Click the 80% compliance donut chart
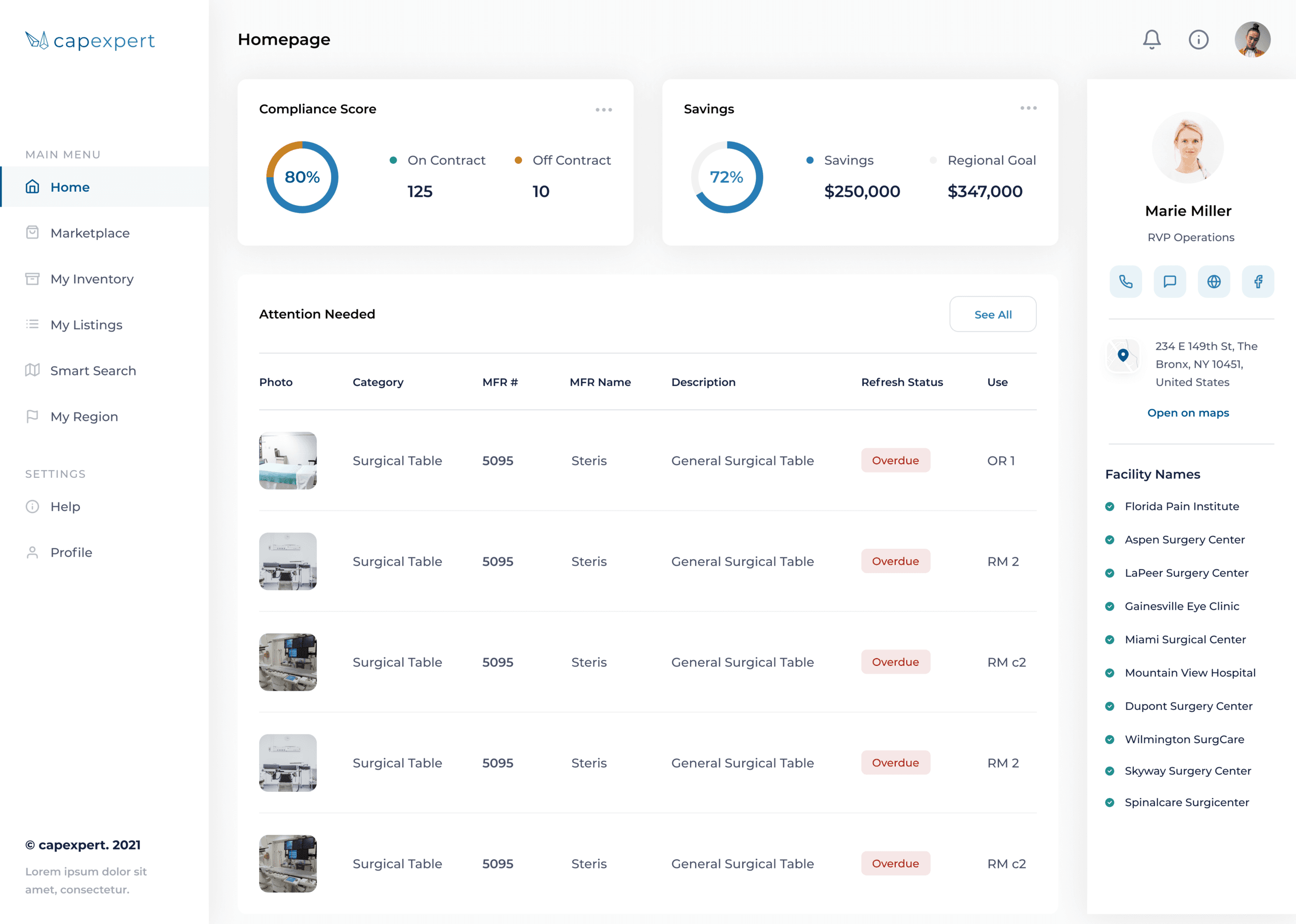 pos(302,177)
